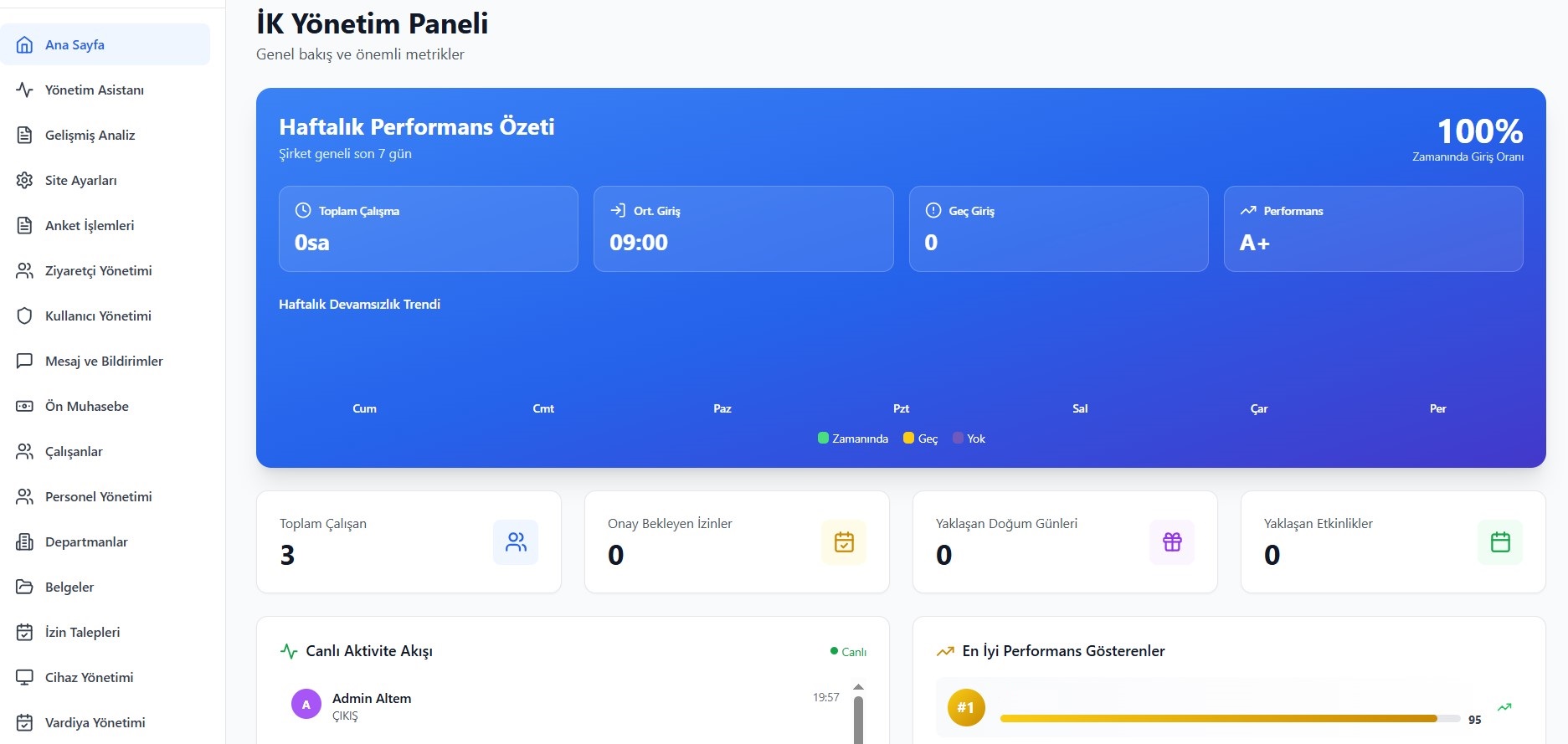The image size is (1568, 744).
Task: Go to the Departmanlar page
Action: tap(86, 542)
